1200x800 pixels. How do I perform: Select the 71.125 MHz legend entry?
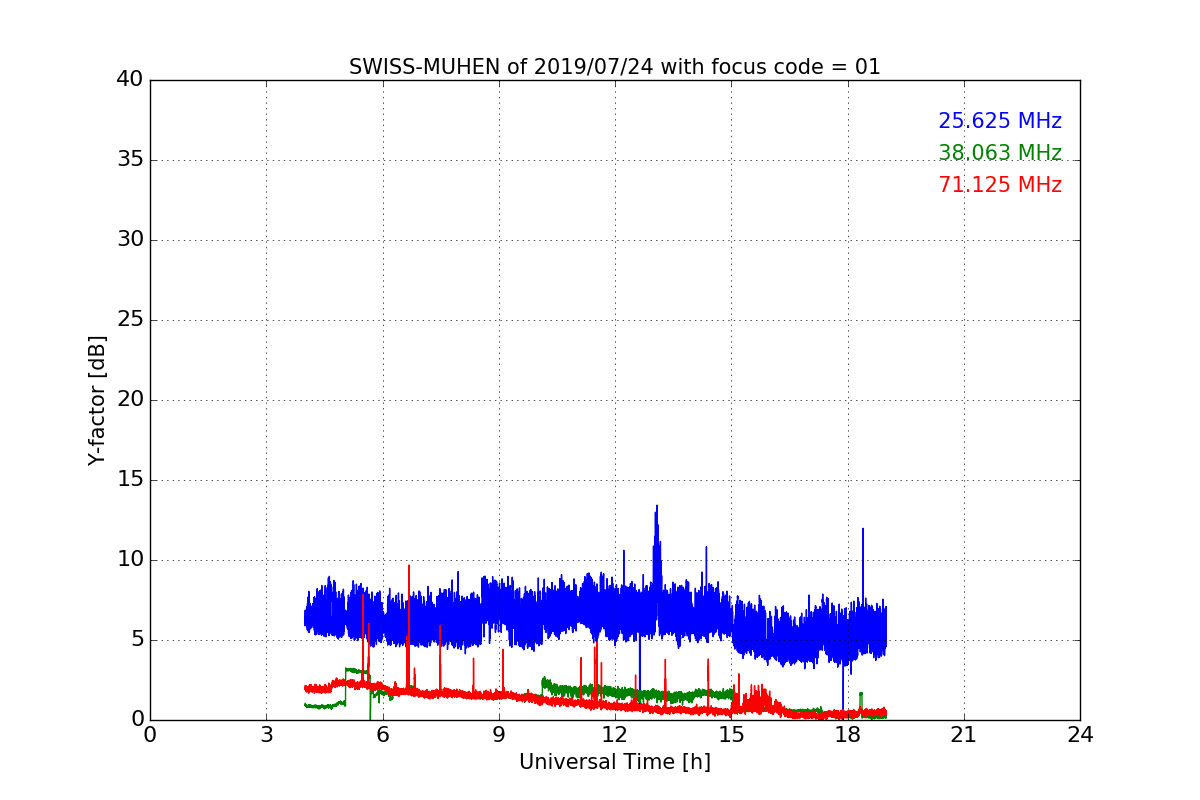click(x=1000, y=185)
